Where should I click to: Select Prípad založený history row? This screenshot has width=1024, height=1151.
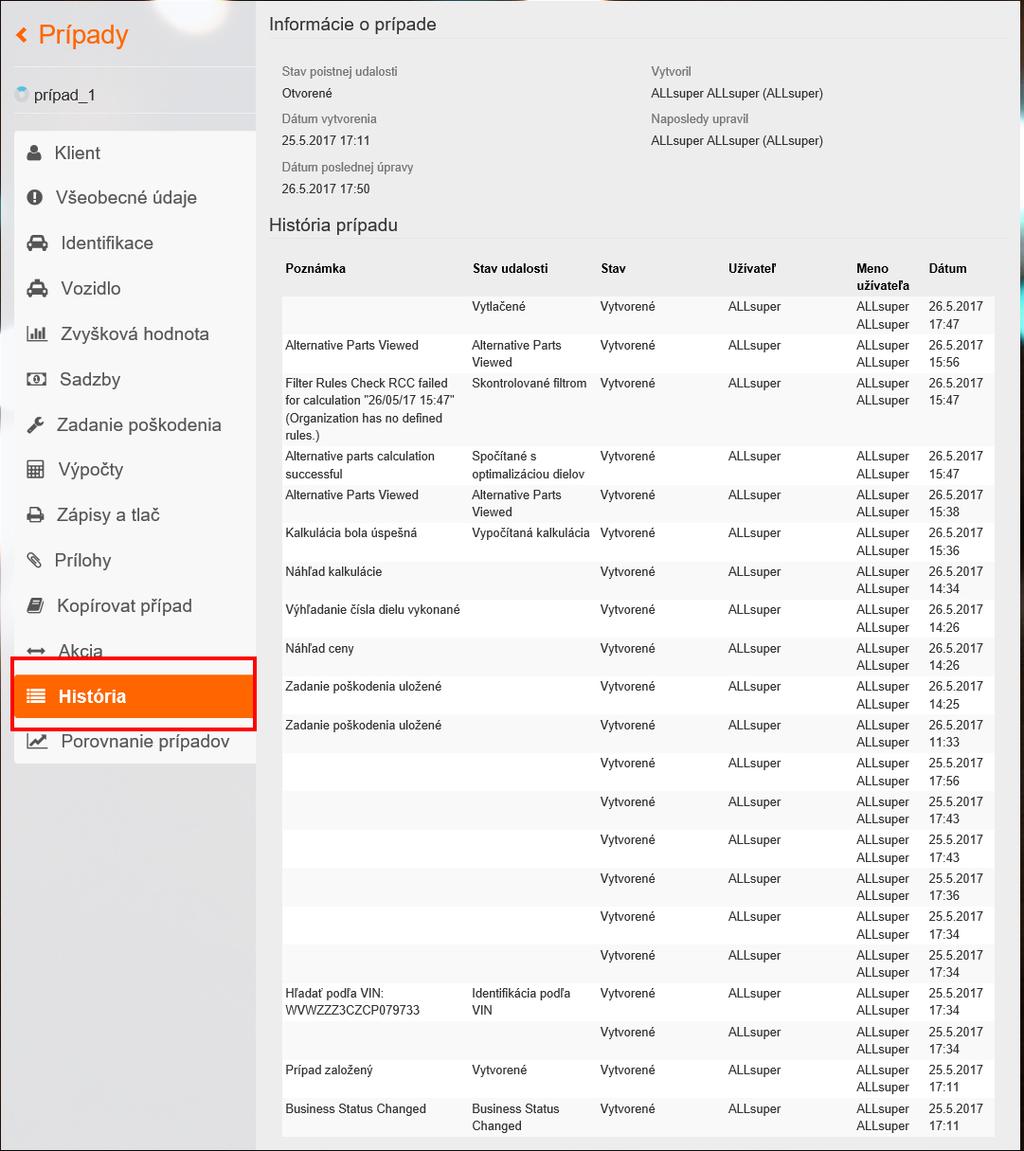tap(638, 1078)
